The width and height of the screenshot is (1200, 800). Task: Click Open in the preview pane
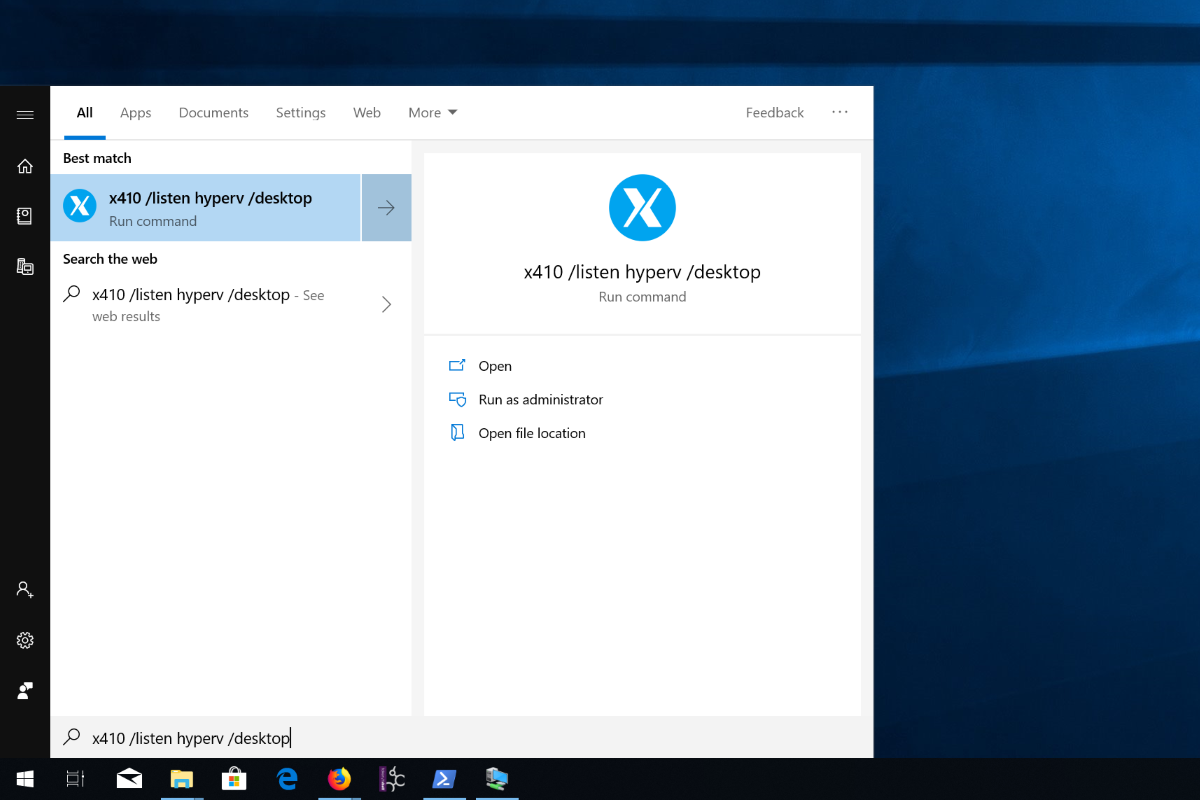494,366
